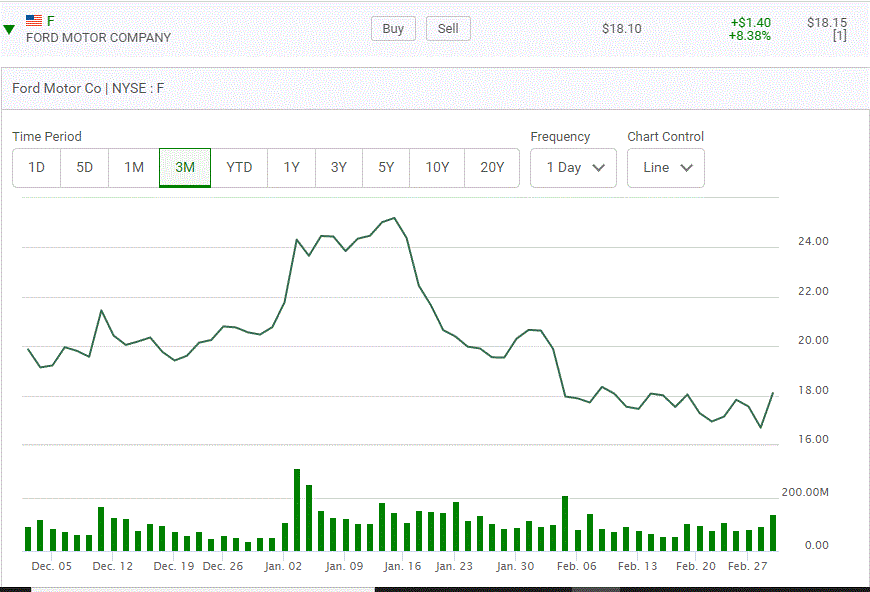Click the peak of the price line

pos(394,218)
